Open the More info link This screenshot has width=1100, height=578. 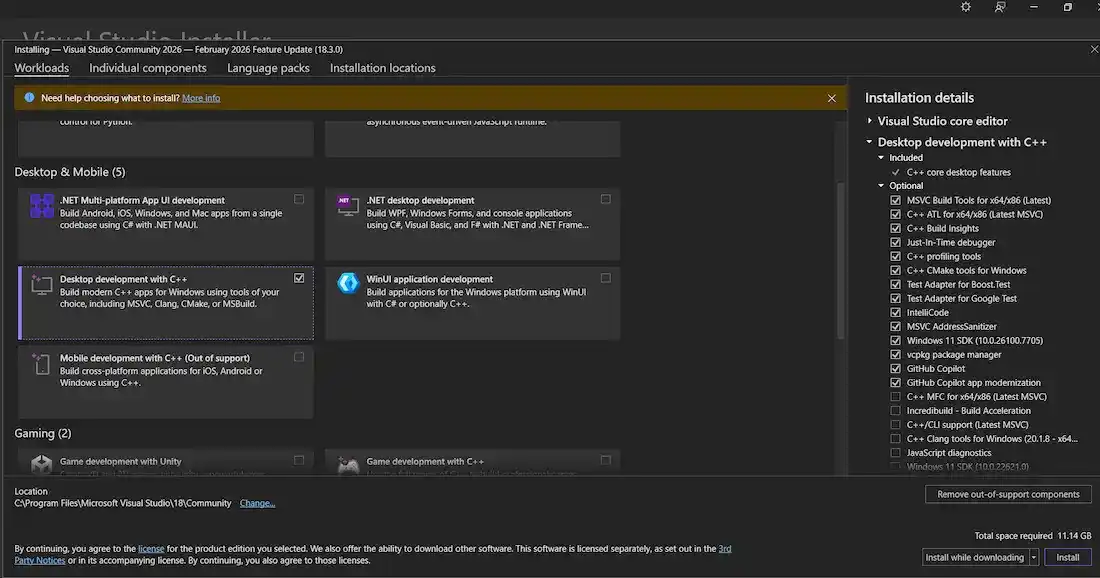(201, 98)
